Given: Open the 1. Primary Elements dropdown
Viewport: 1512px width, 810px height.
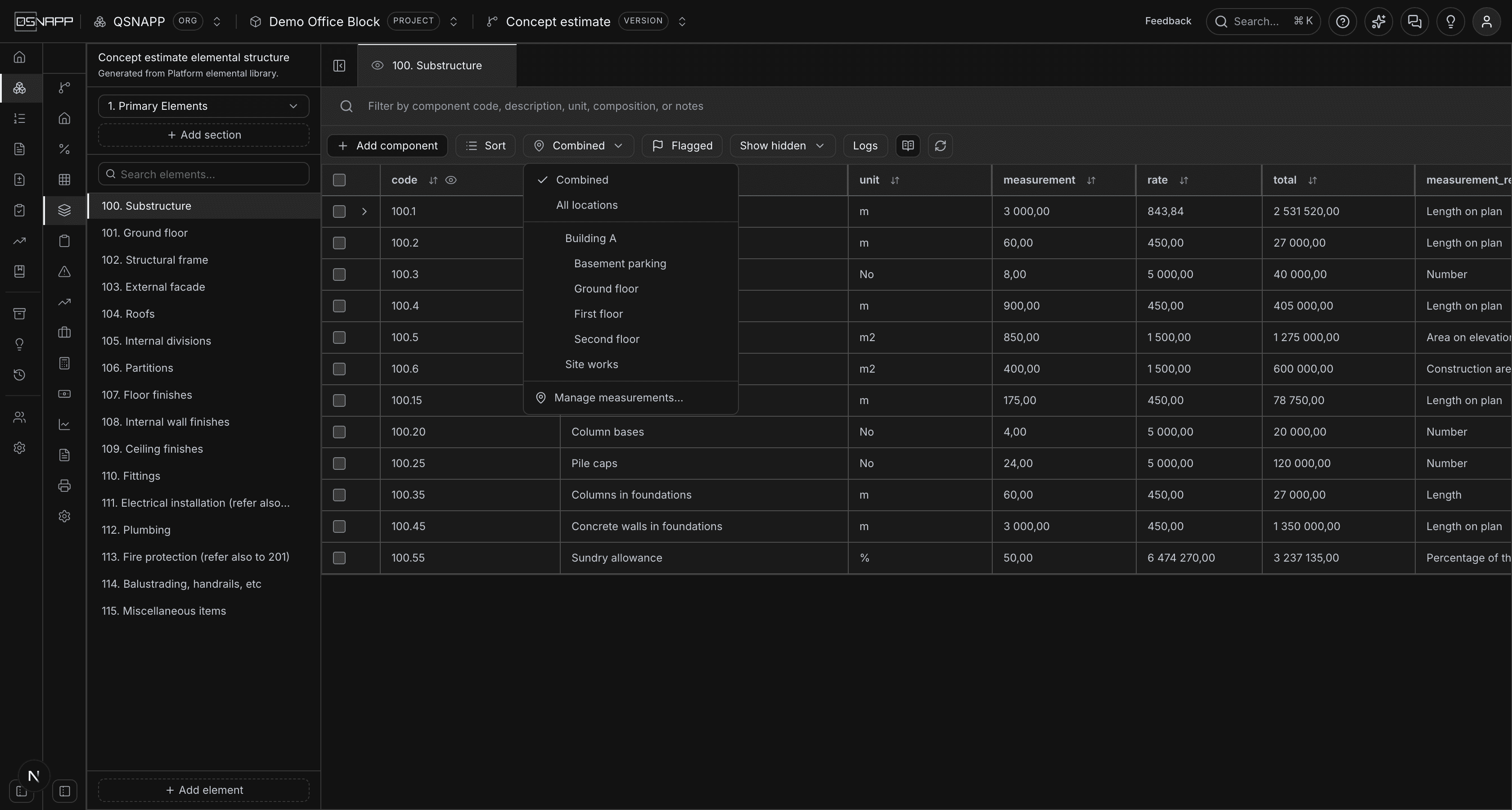Looking at the screenshot, I should coord(204,106).
